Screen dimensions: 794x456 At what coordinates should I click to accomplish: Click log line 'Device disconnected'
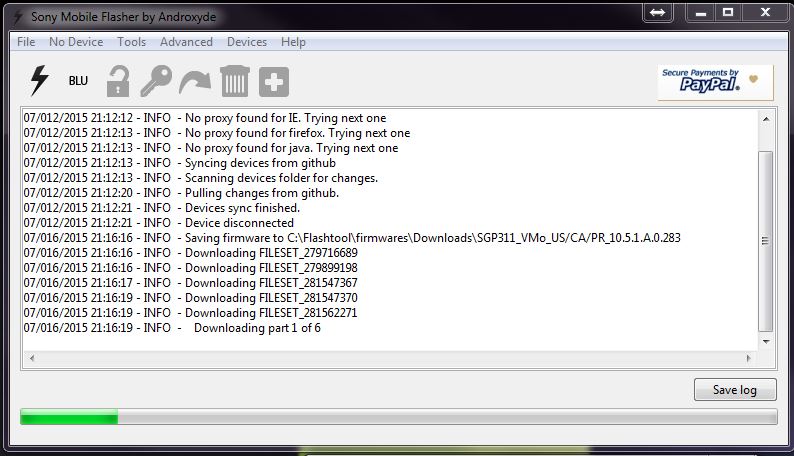point(158,223)
